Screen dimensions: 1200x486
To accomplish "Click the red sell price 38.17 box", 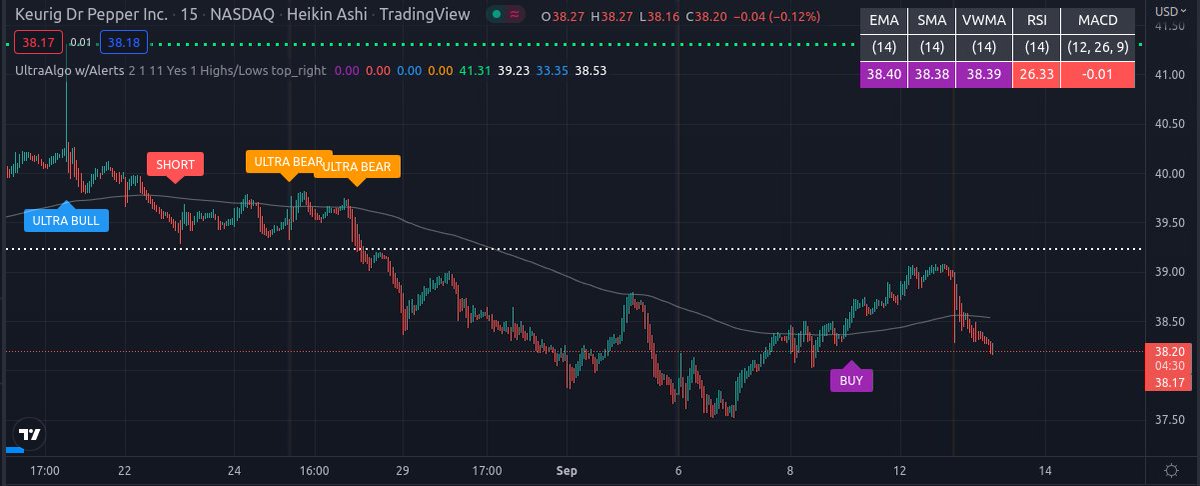I will [x=40, y=42].
